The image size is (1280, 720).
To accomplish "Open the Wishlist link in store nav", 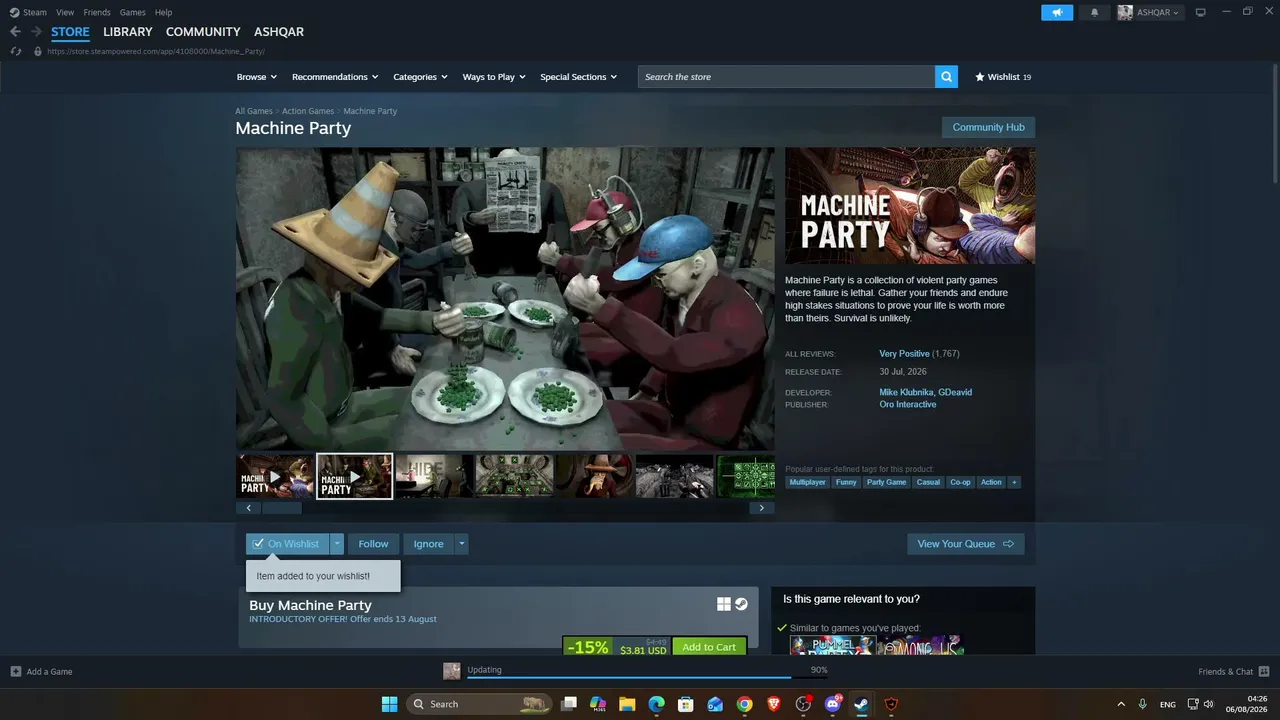I will click(1003, 77).
